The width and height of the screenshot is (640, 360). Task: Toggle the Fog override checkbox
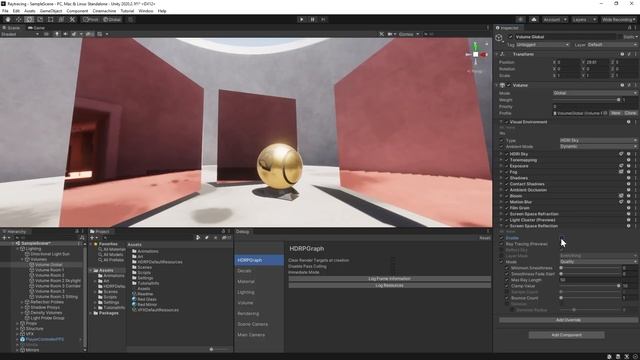pos(507,172)
